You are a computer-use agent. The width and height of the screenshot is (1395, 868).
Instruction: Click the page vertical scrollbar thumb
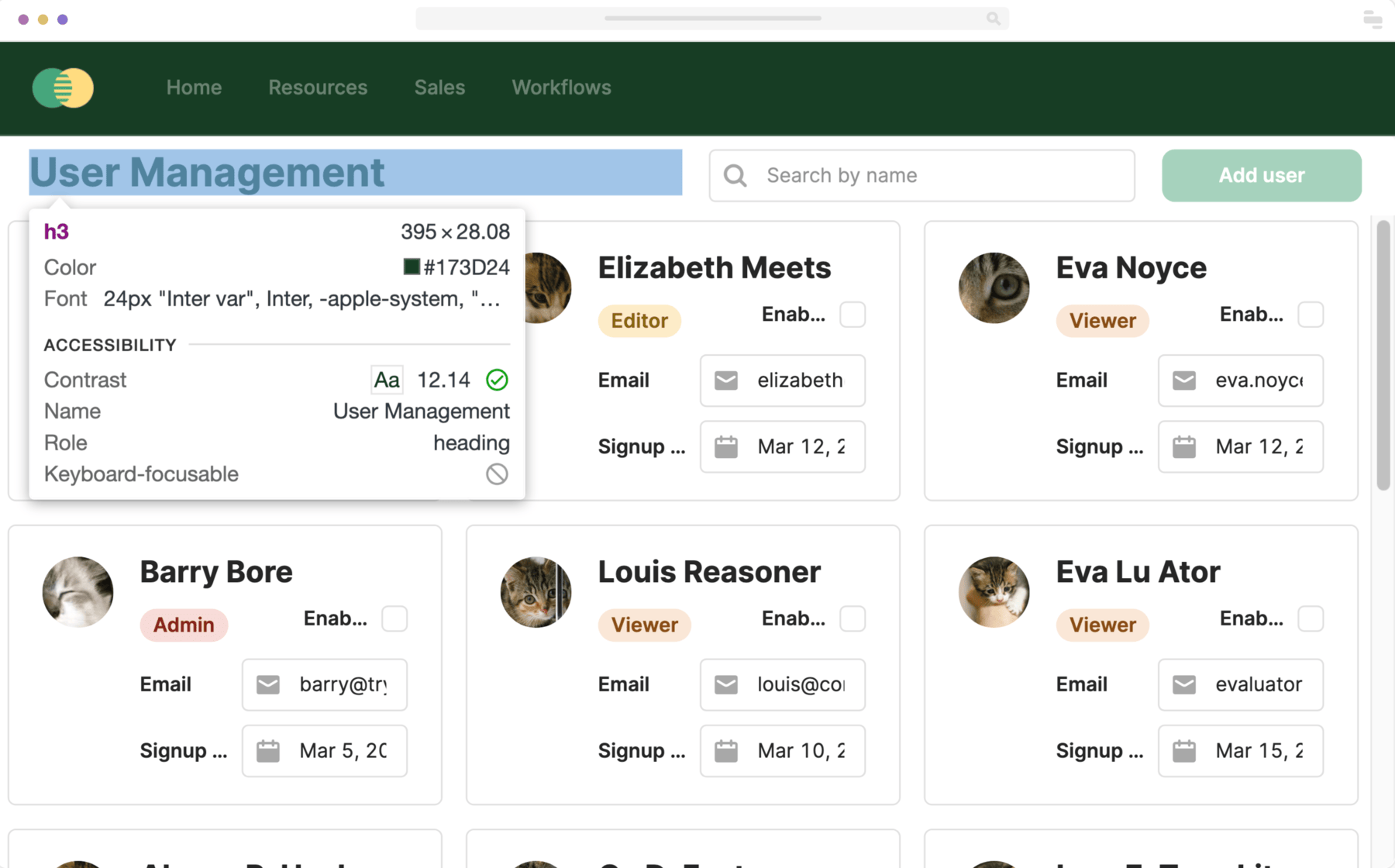pyautogui.click(x=1383, y=355)
